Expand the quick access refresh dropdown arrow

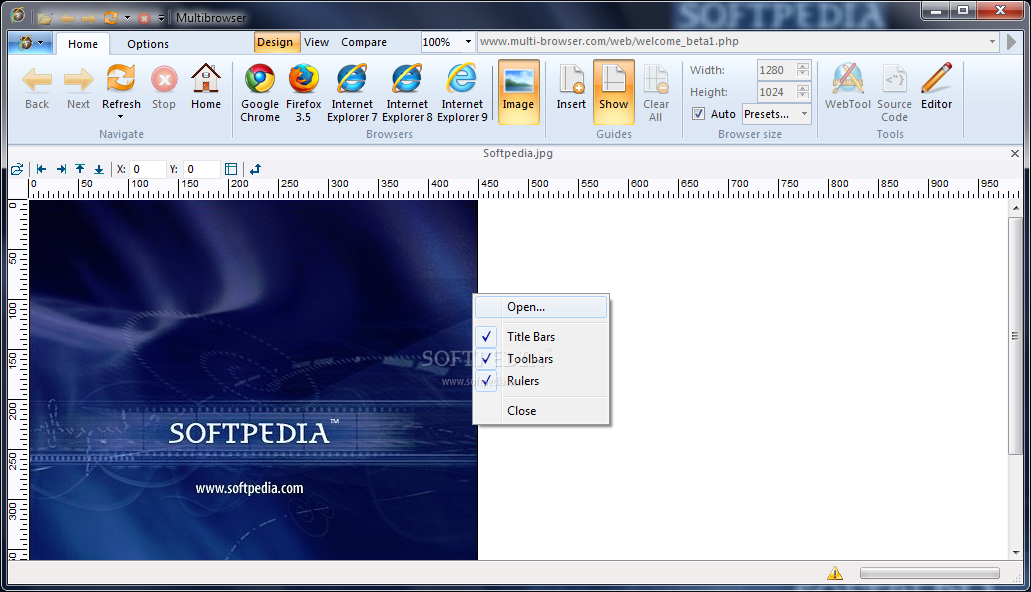(x=128, y=18)
